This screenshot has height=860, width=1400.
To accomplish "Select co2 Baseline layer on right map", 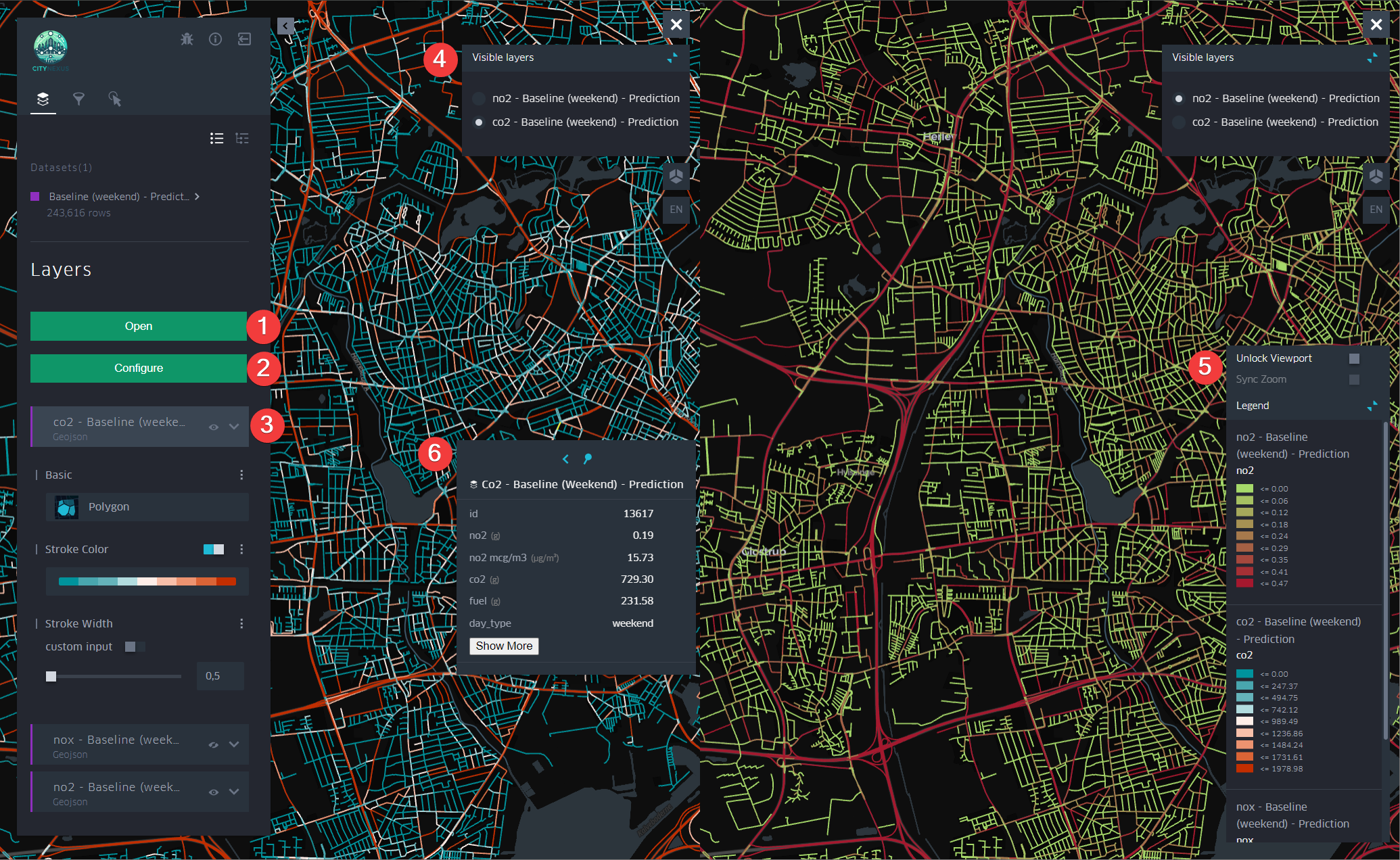I will coord(1179,122).
